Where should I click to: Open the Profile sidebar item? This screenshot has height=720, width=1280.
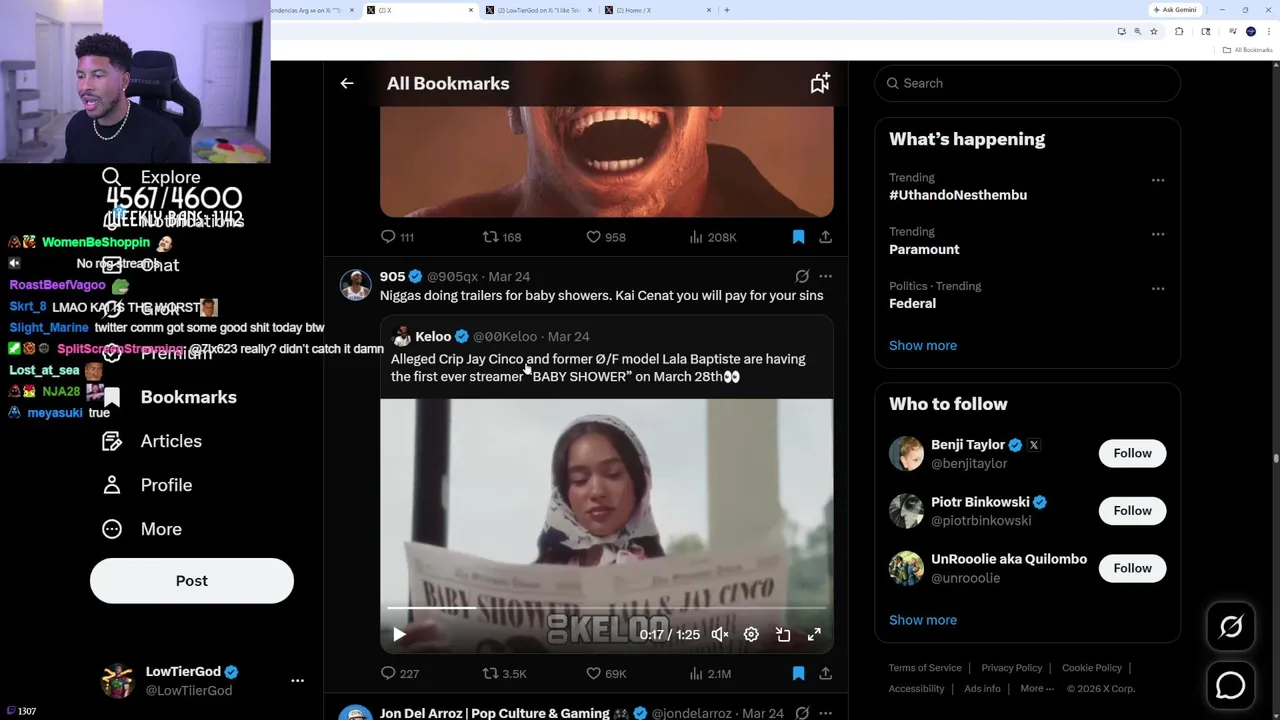pos(147,485)
